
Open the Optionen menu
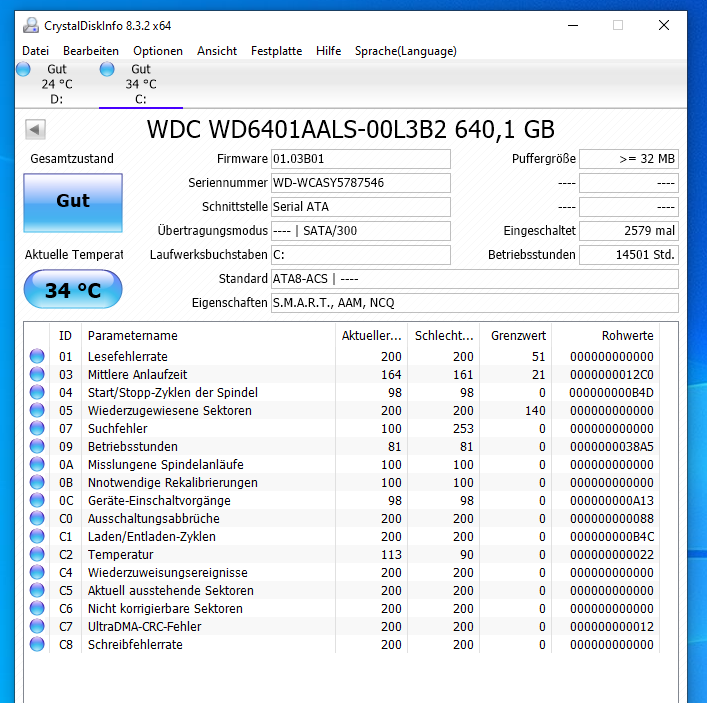pyautogui.click(x=158, y=51)
